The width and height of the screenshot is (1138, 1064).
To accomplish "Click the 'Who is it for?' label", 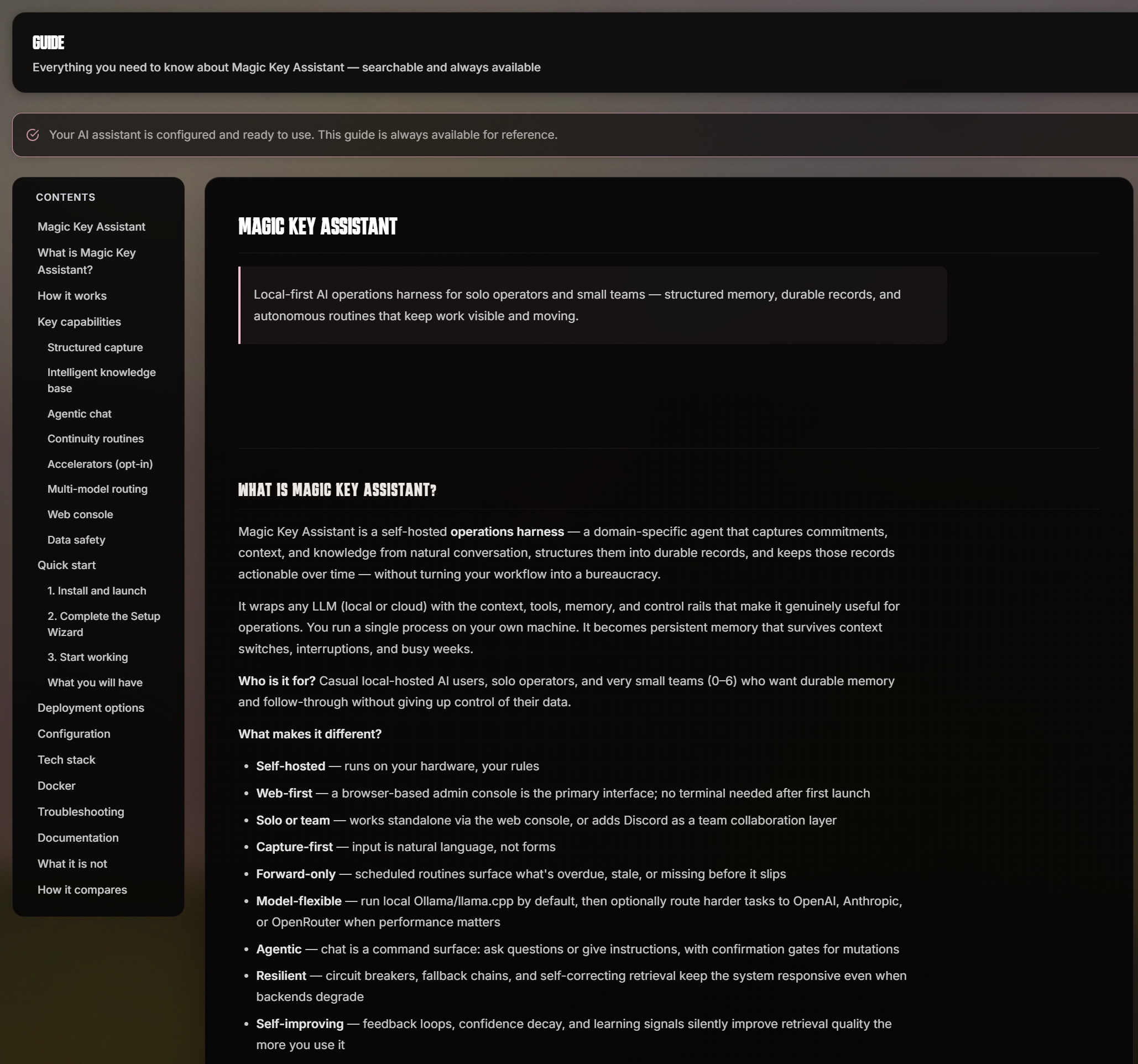I will click(x=277, y=681).
